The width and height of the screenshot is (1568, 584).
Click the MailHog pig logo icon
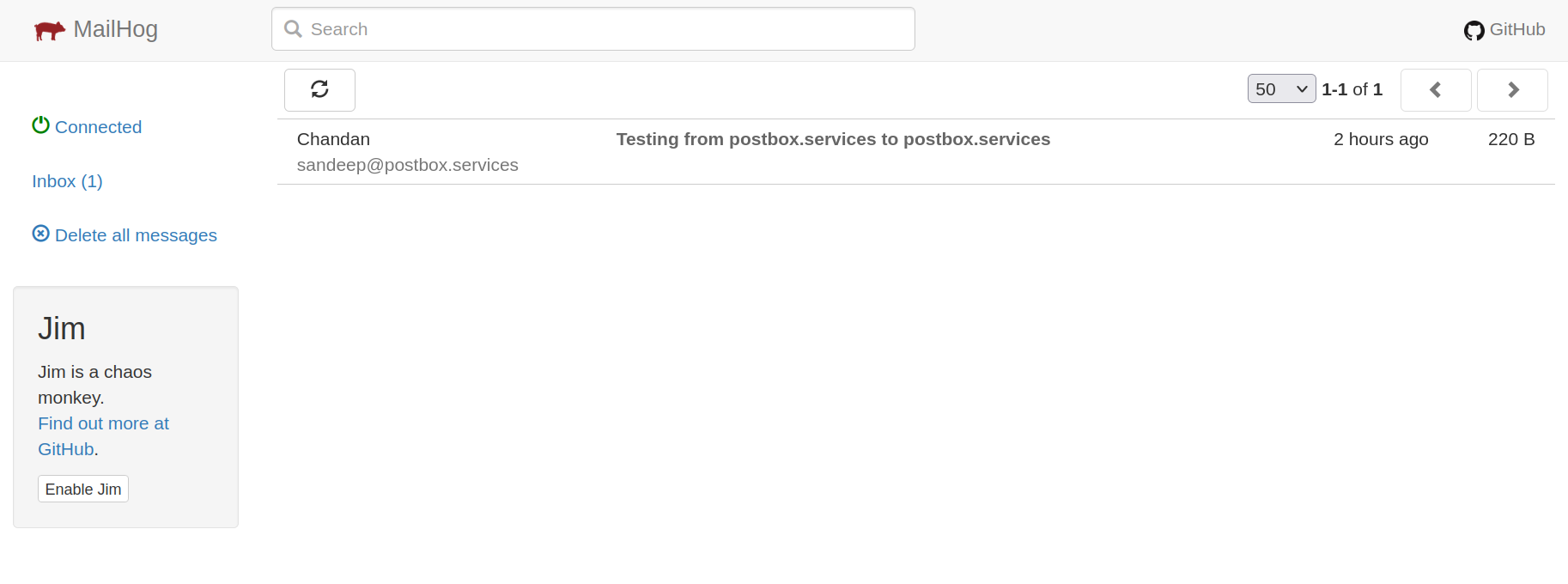click(x=50, y=28)
